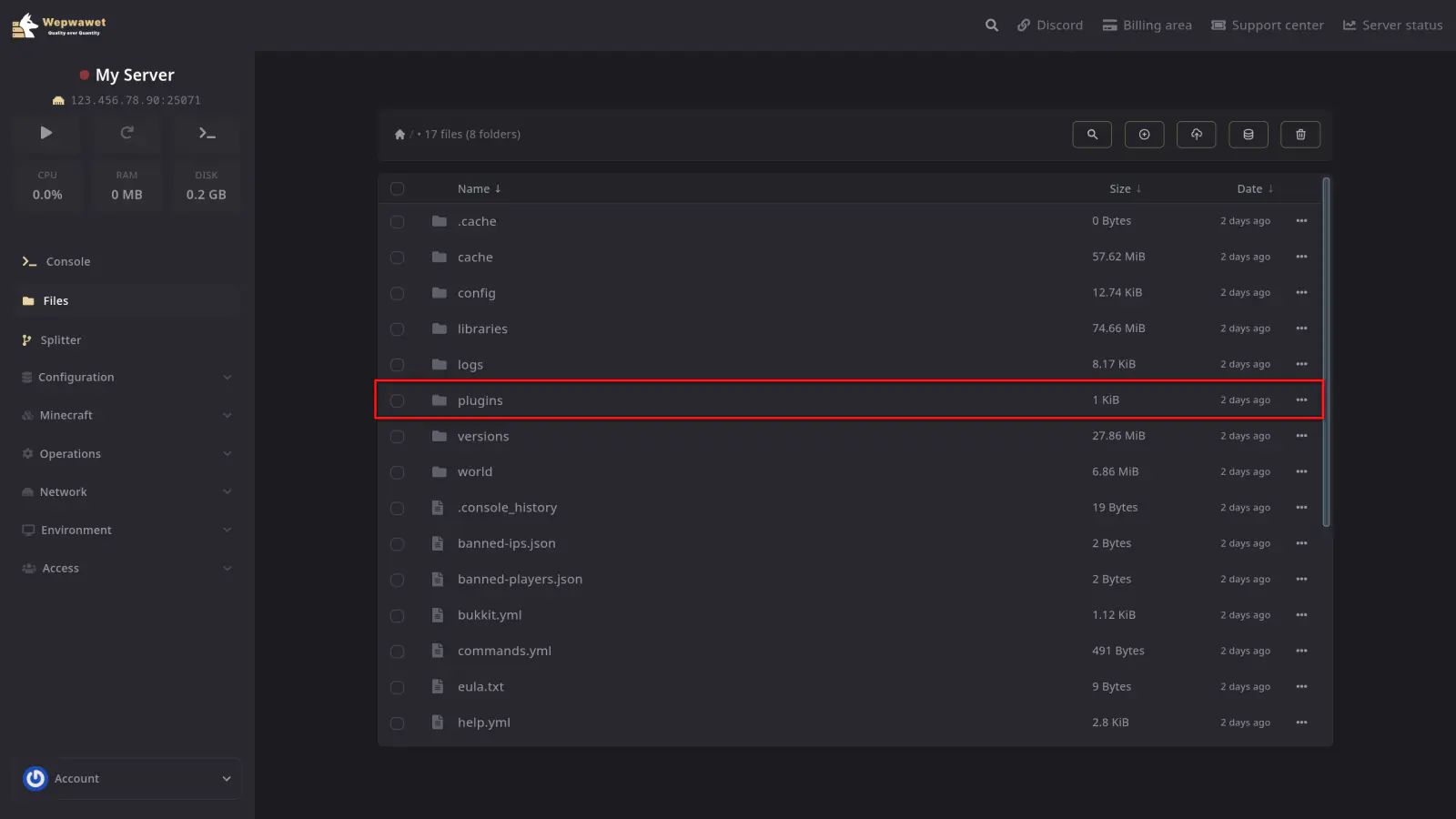This screenshot has height=819, width=1456.
Task: Click the file list vertical scrollbar
Action: pos(1326,350)
